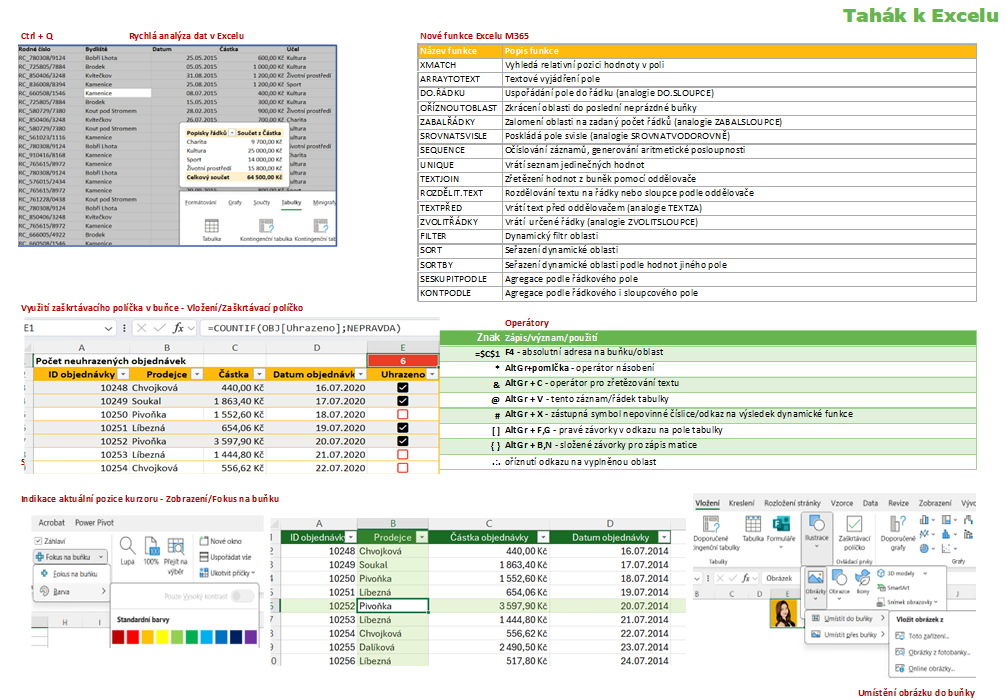The image size is (1006, 700).
Task: Click the confirm checkmark in COUNTIF formula bar
Action: (160, 328)
